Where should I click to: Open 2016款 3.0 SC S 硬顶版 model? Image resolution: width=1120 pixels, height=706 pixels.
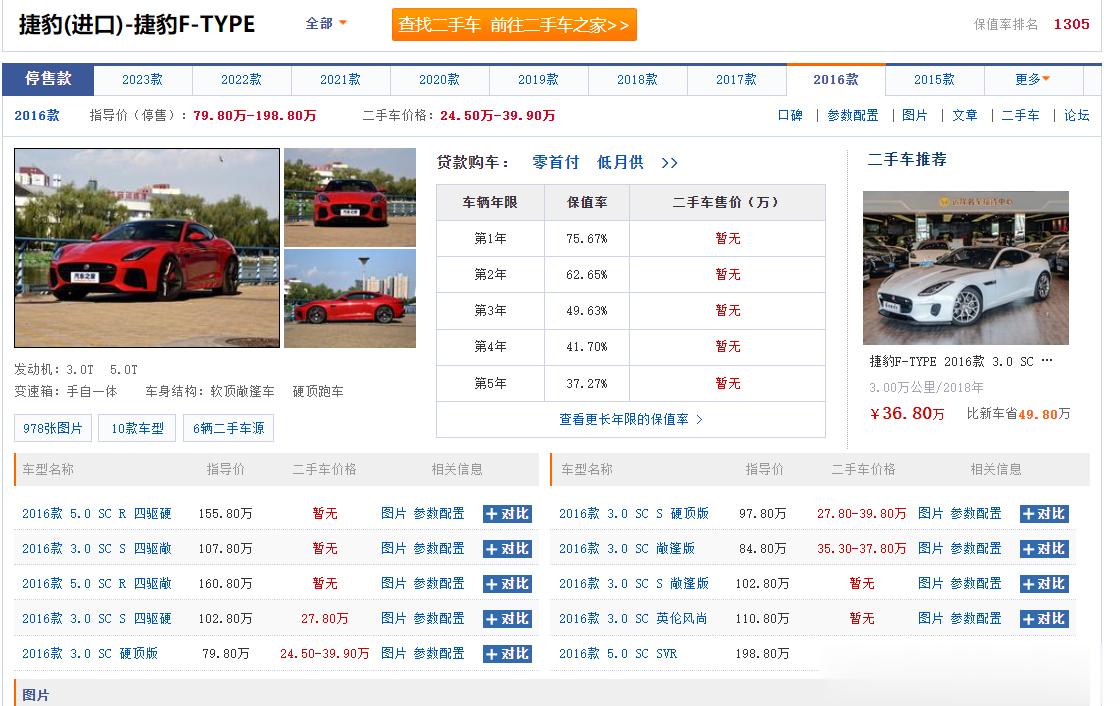(x=634, y=514)
